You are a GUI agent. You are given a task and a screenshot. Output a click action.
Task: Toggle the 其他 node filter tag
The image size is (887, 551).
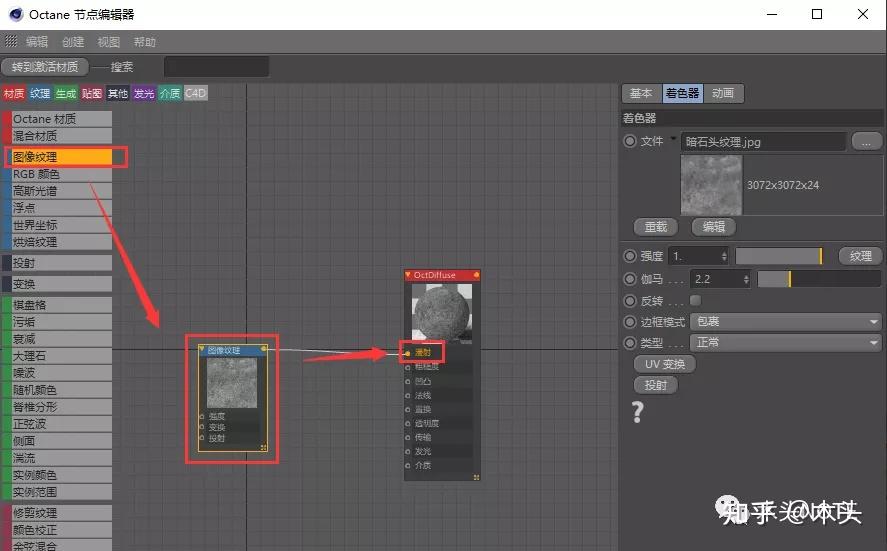click(x=118, y=93)
